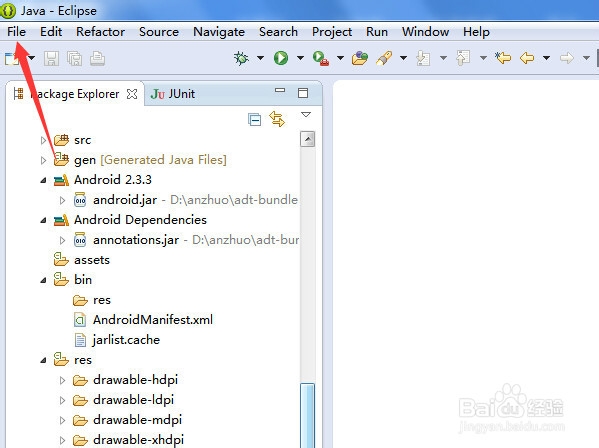Image resolution: width=599 pixels, height=448 pixels.
Task: Minimize the Package Explorer view
Action: point(280,91)
